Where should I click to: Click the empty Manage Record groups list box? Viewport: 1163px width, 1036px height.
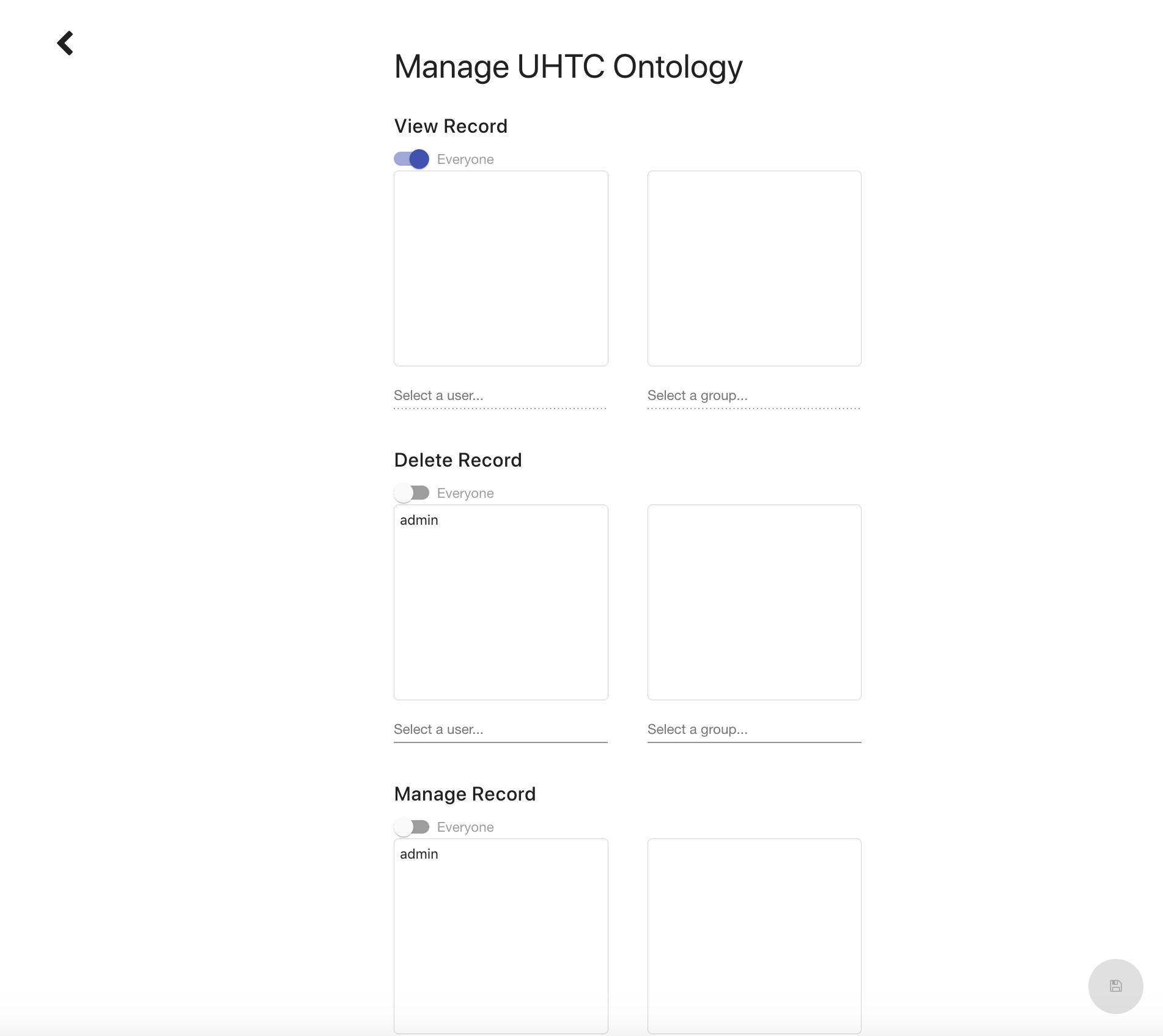[754, 936]
